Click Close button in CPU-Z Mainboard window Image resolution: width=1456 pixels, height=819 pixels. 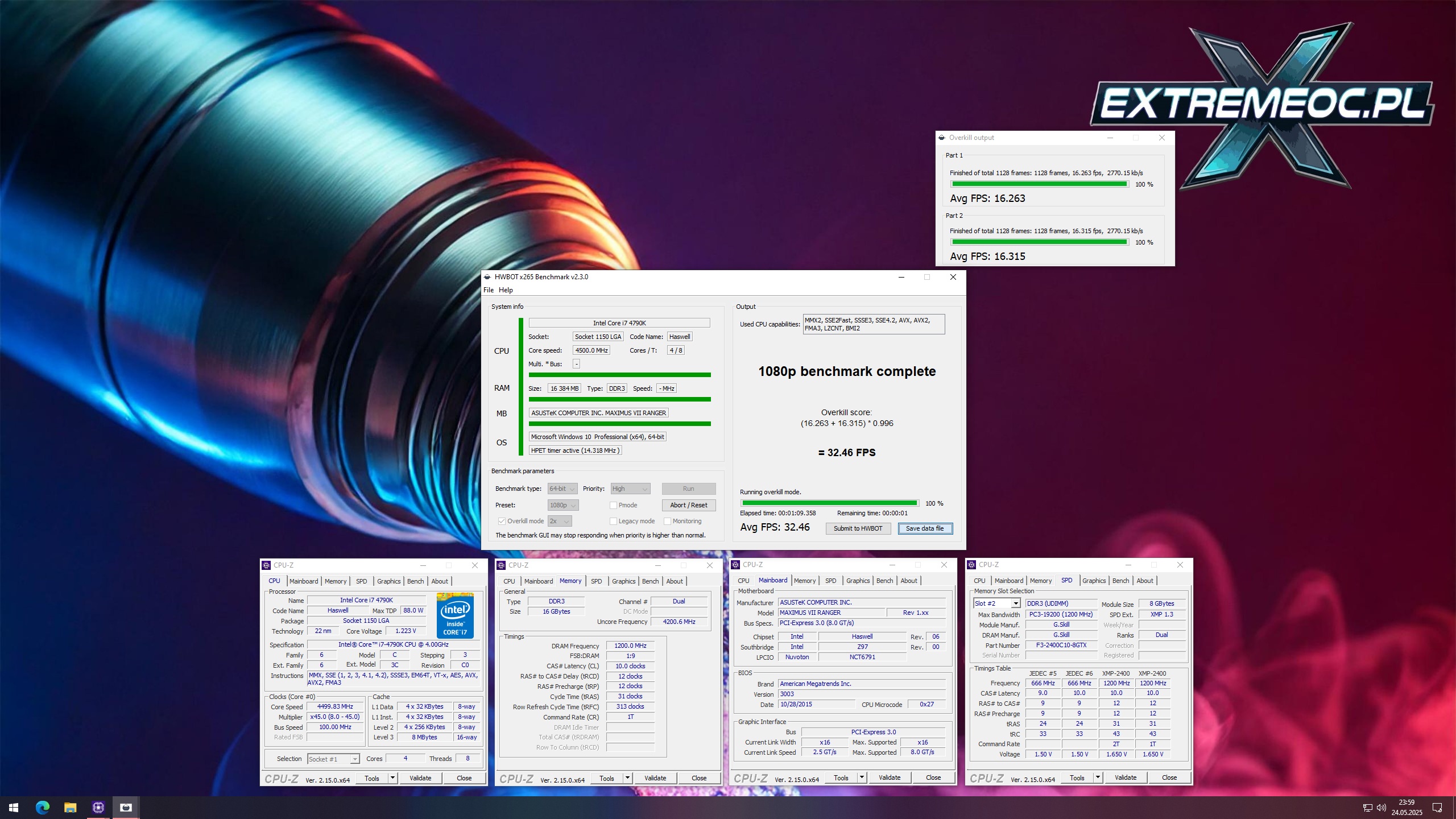click(933, 777)
